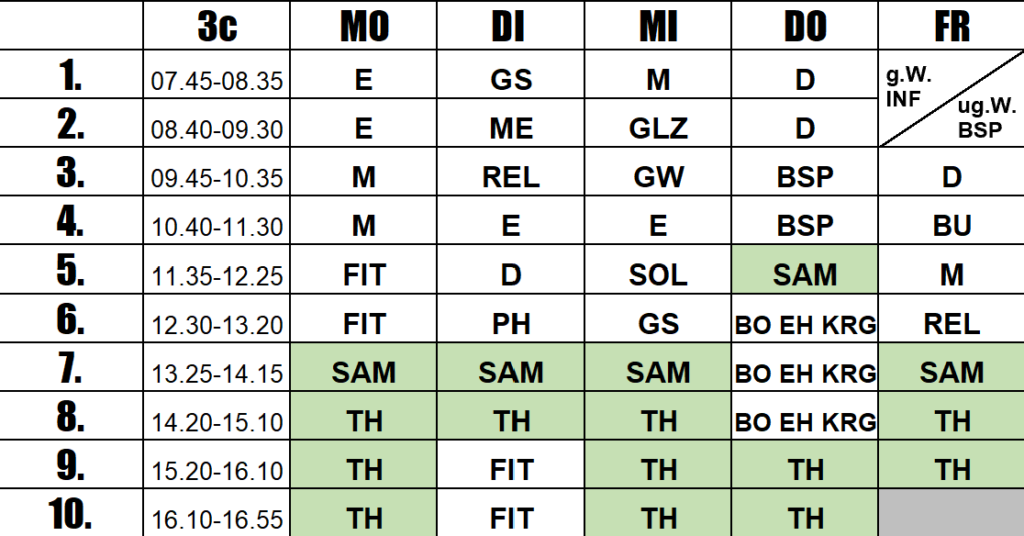The height and width of the screenshot is (536, 1024).
Task: Click the 3c class header cell
Action: click(217, 25)
